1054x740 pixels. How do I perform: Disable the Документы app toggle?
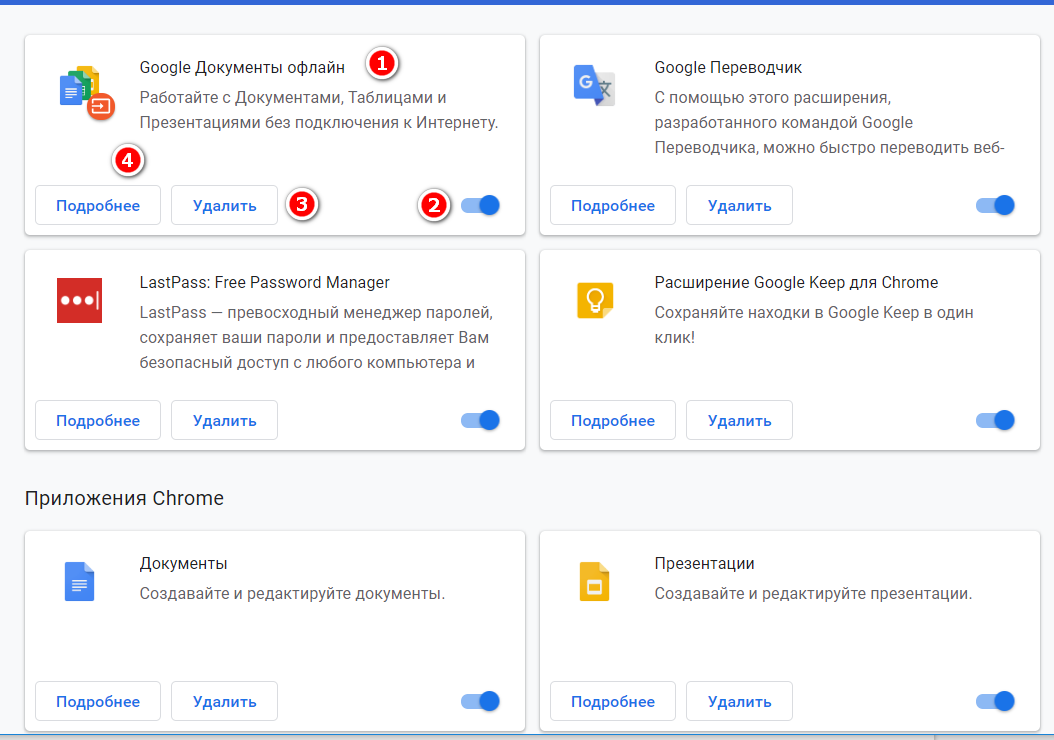click(x=481, y=701)
